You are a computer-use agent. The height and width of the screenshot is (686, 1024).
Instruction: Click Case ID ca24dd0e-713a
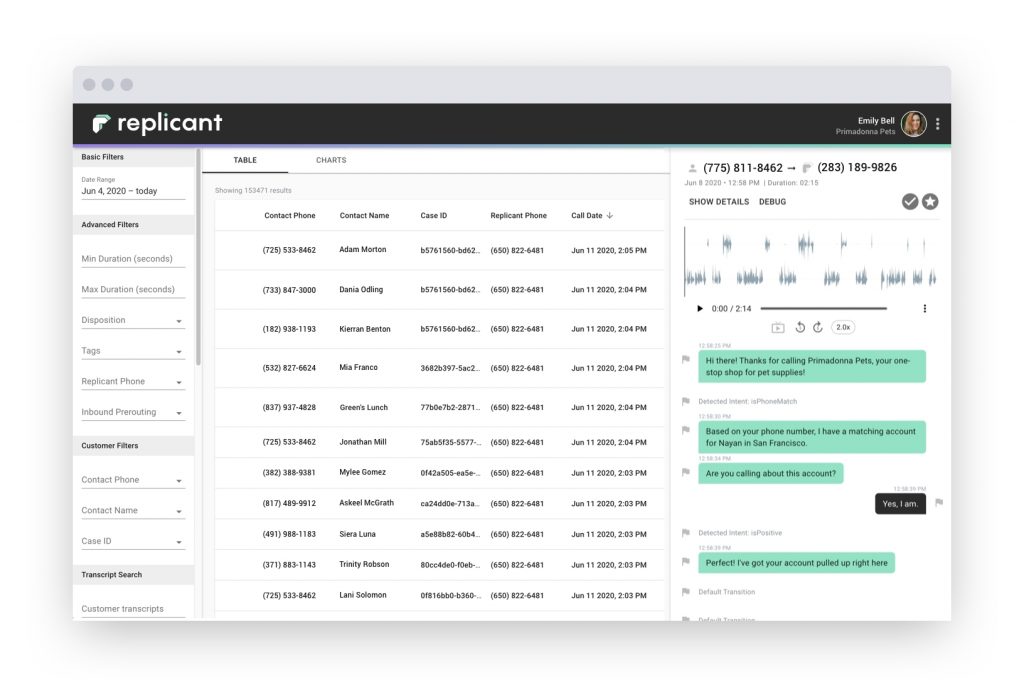[450, 504]
